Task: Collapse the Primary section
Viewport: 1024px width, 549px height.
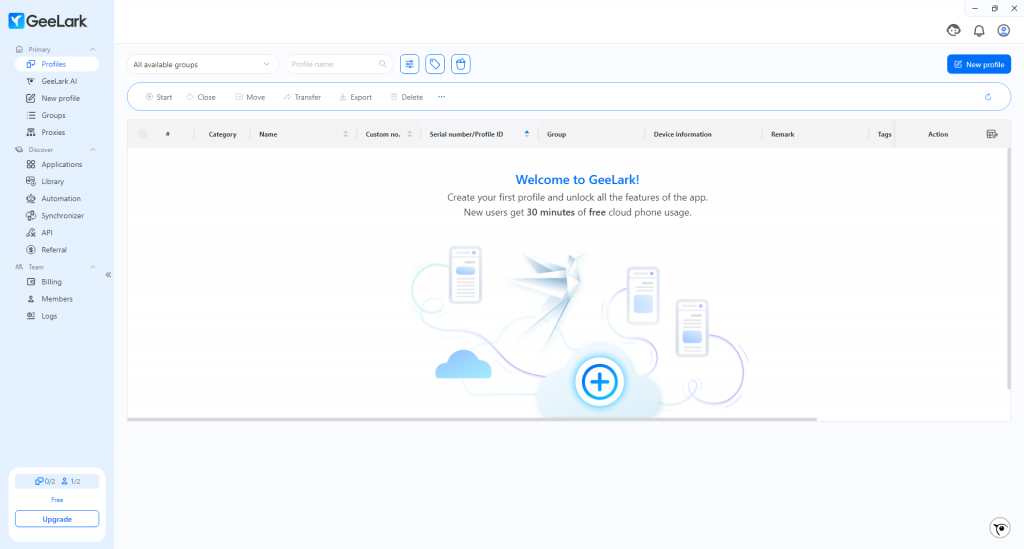Action: click(x=92, y=49)
